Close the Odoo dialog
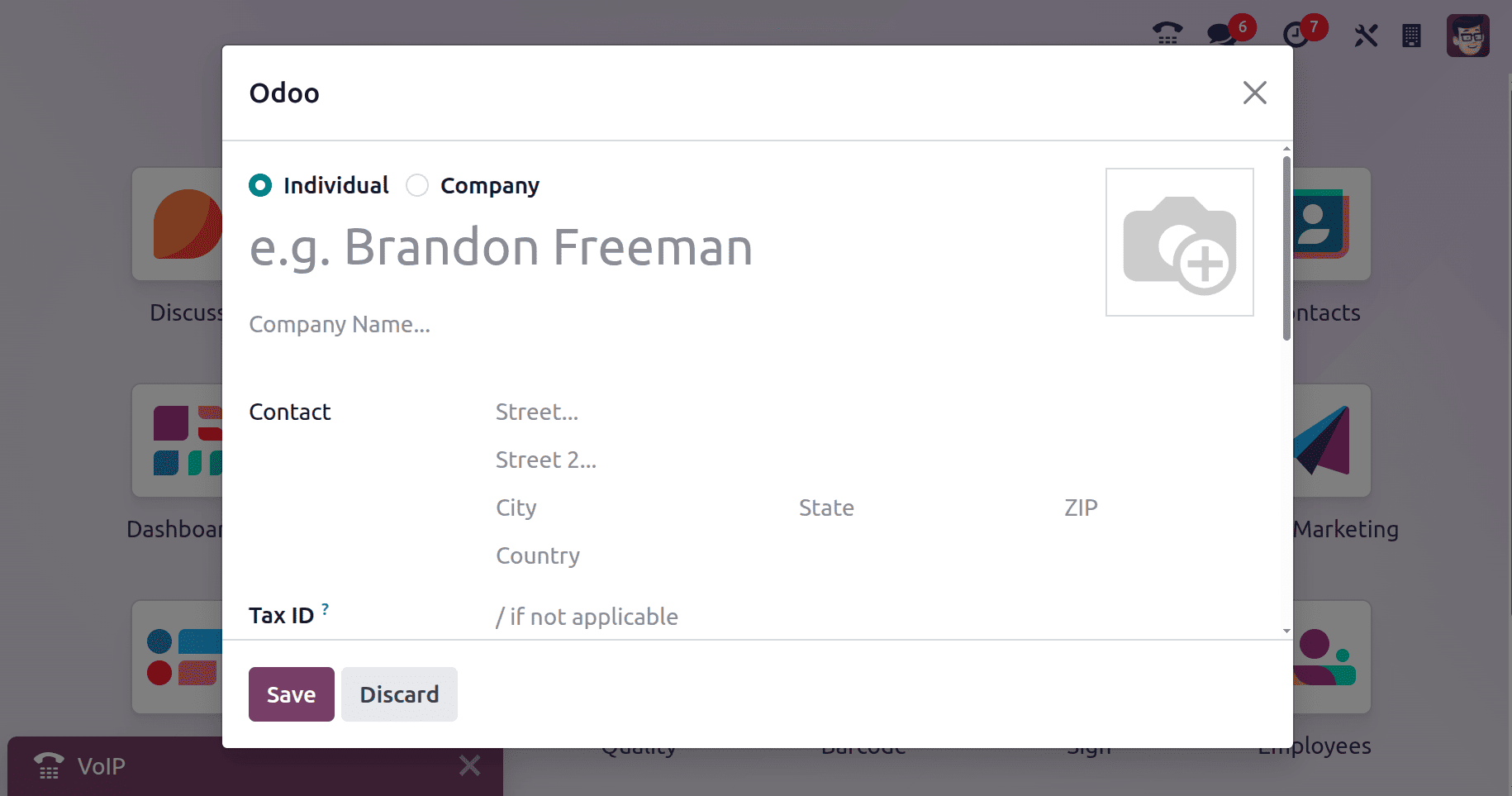 coord(1254,93)
